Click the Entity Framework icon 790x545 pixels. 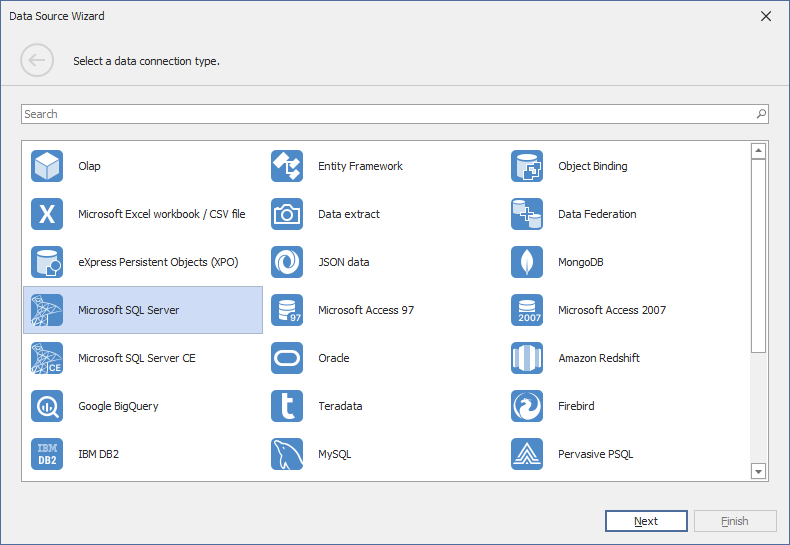click(287, 166)
